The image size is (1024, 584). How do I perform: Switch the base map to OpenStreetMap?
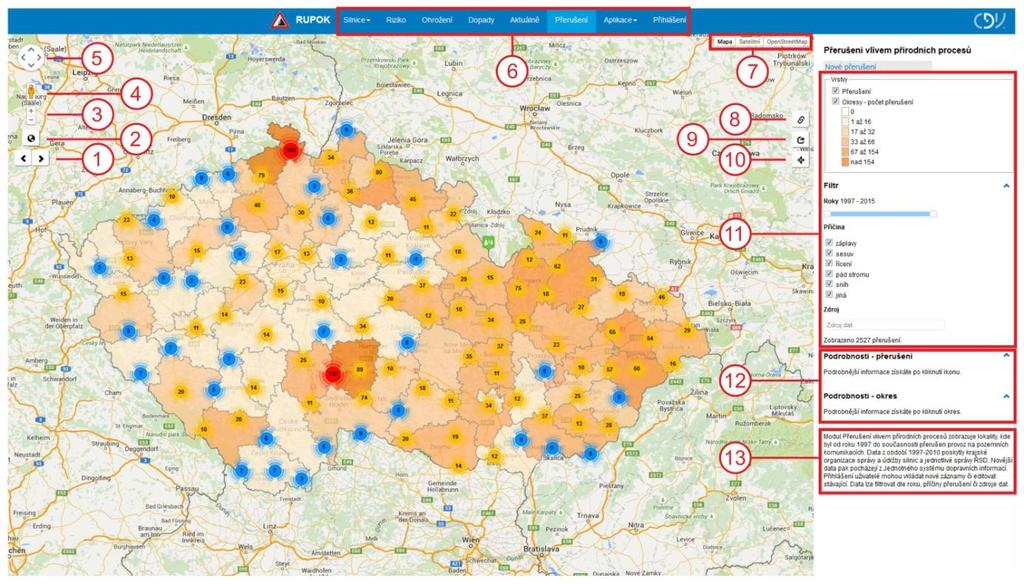(786, 41)
